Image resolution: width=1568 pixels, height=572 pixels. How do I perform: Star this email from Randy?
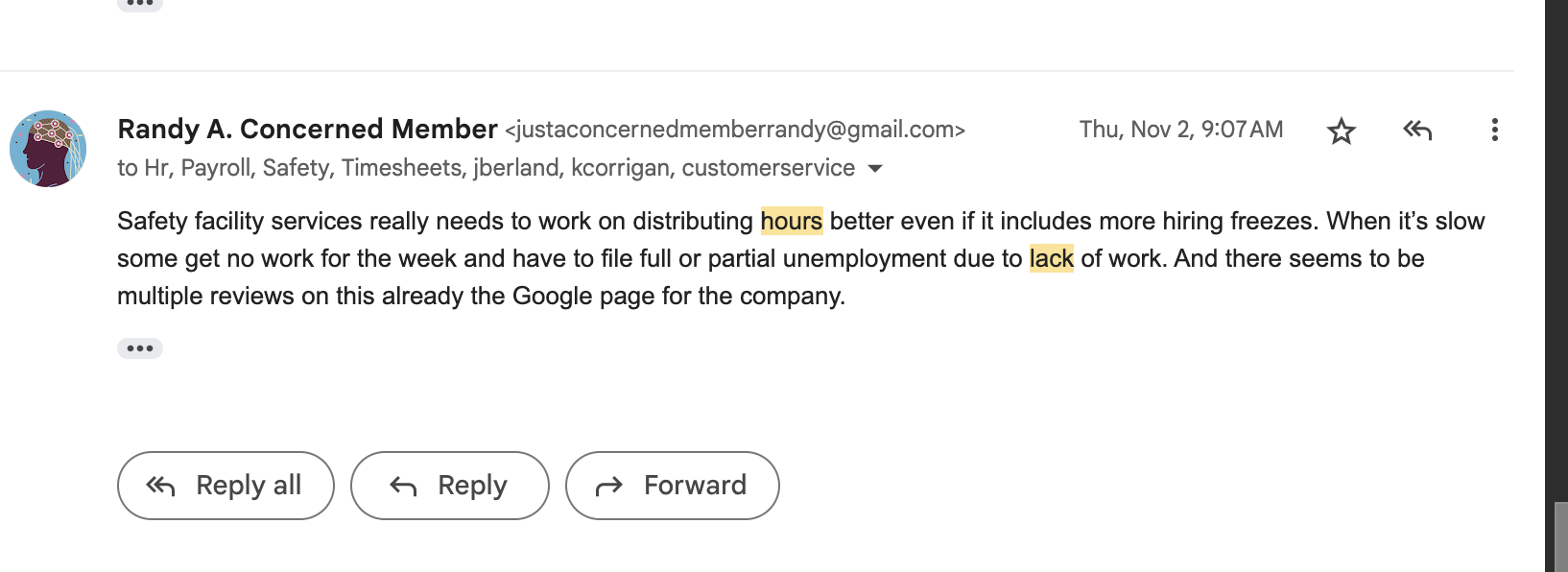coord(1341,131)
